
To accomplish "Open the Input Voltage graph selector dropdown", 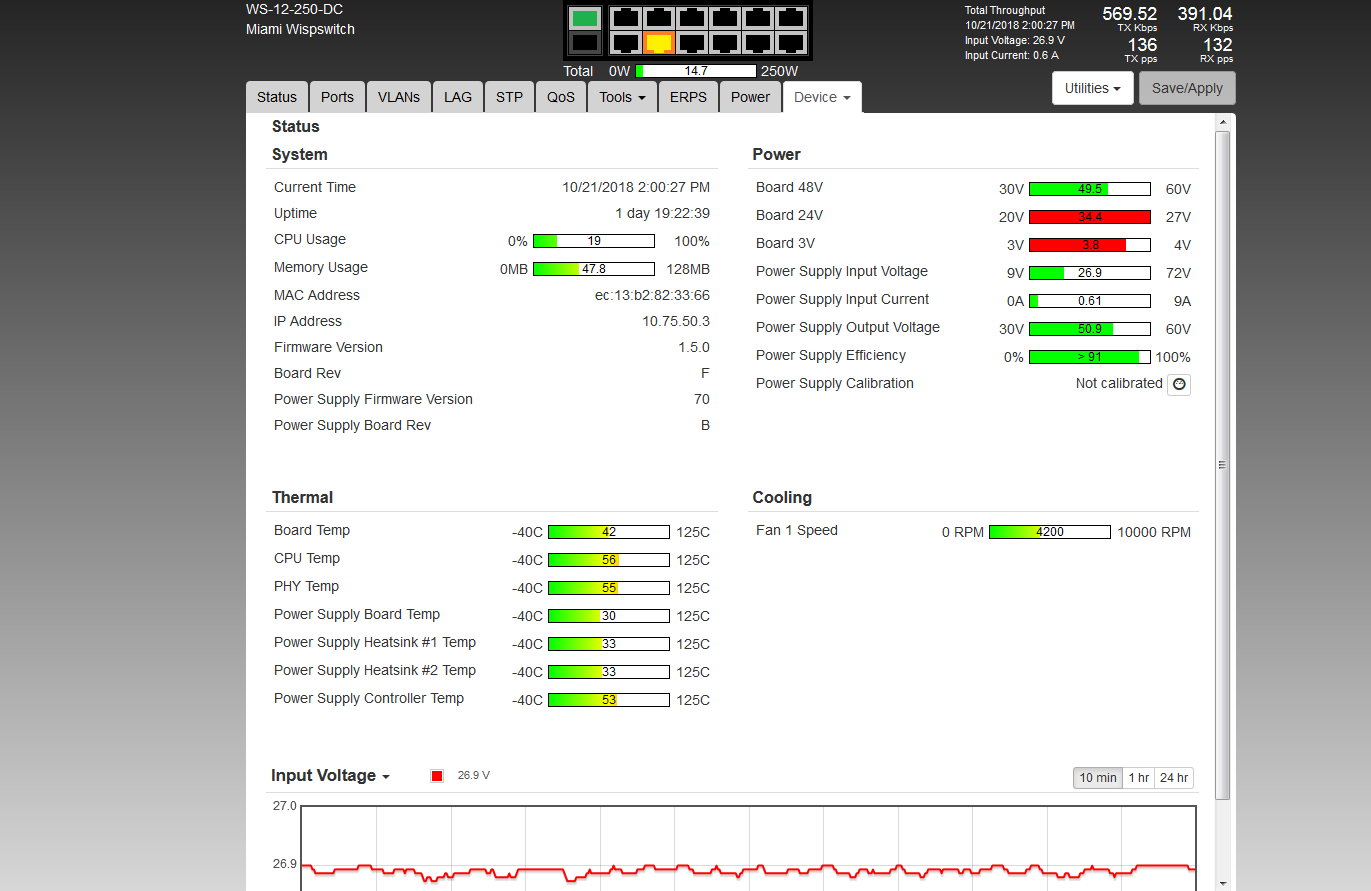I will [330, 776].
